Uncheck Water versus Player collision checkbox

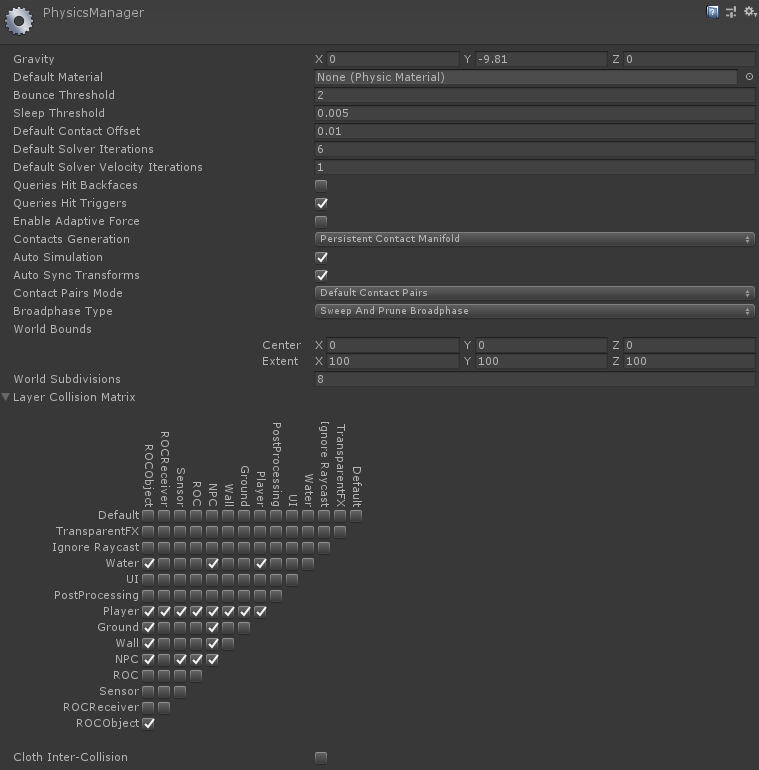point(260,563)
